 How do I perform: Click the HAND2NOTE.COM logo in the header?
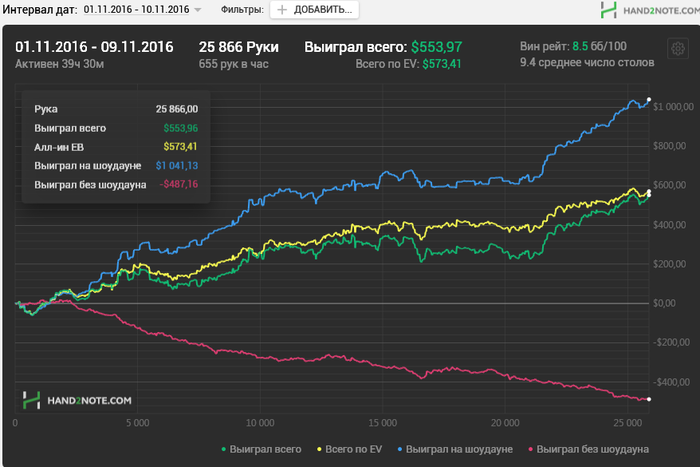(650, 10)
